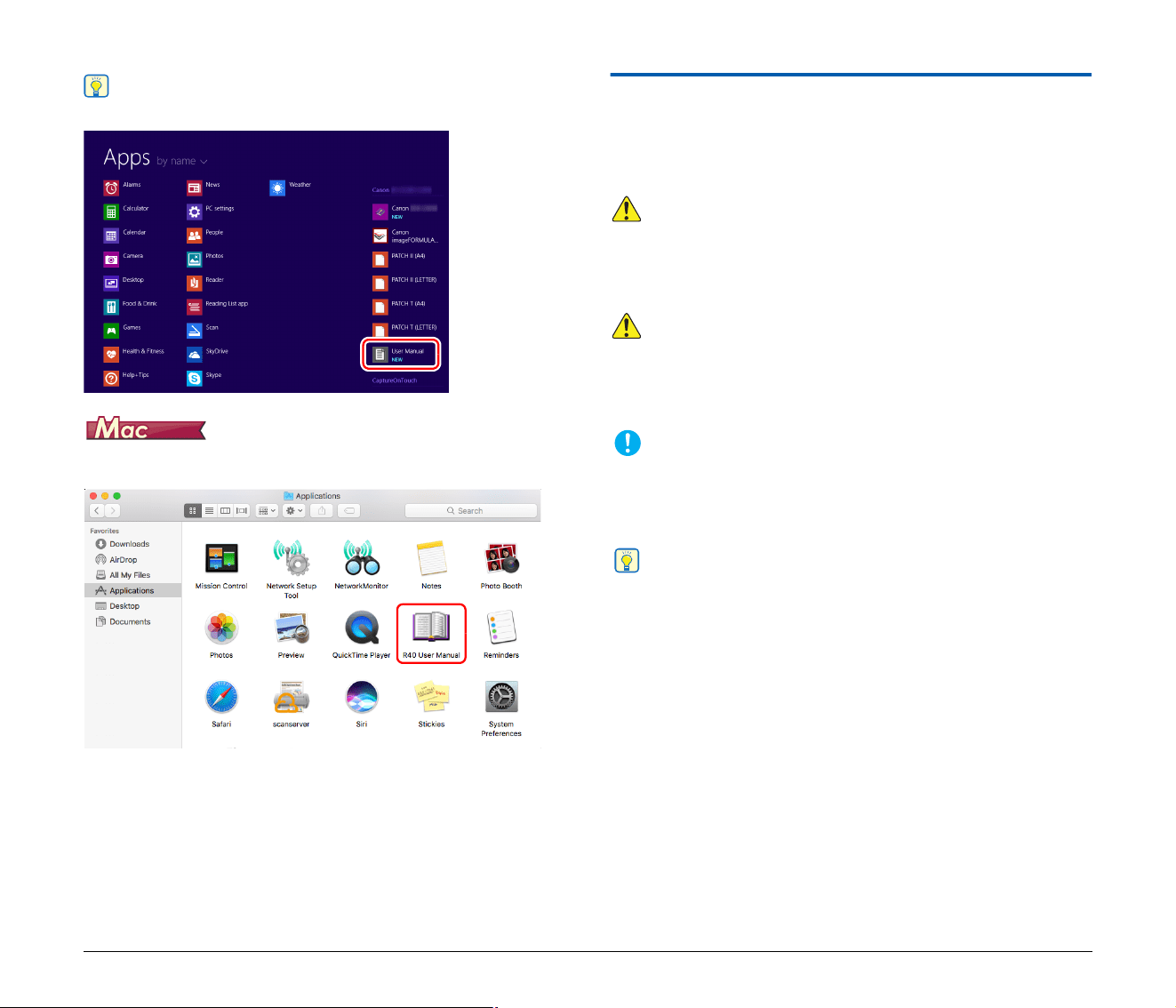Go forward in Finder window
The image size is (1176, 1008).
(x=112, y=510)
